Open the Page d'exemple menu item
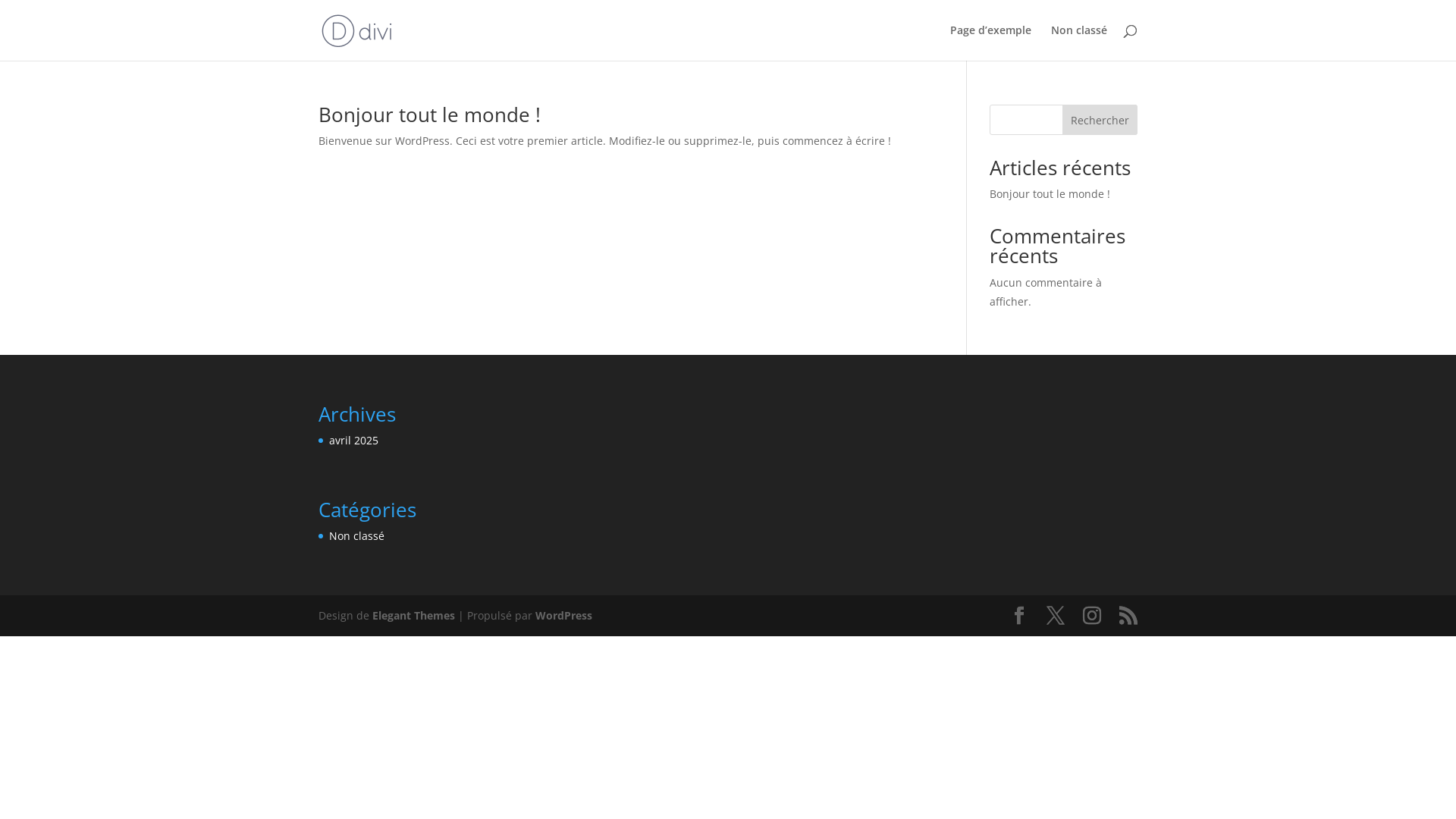Viewport: 1456px width, 819px height. click(990, 30)
